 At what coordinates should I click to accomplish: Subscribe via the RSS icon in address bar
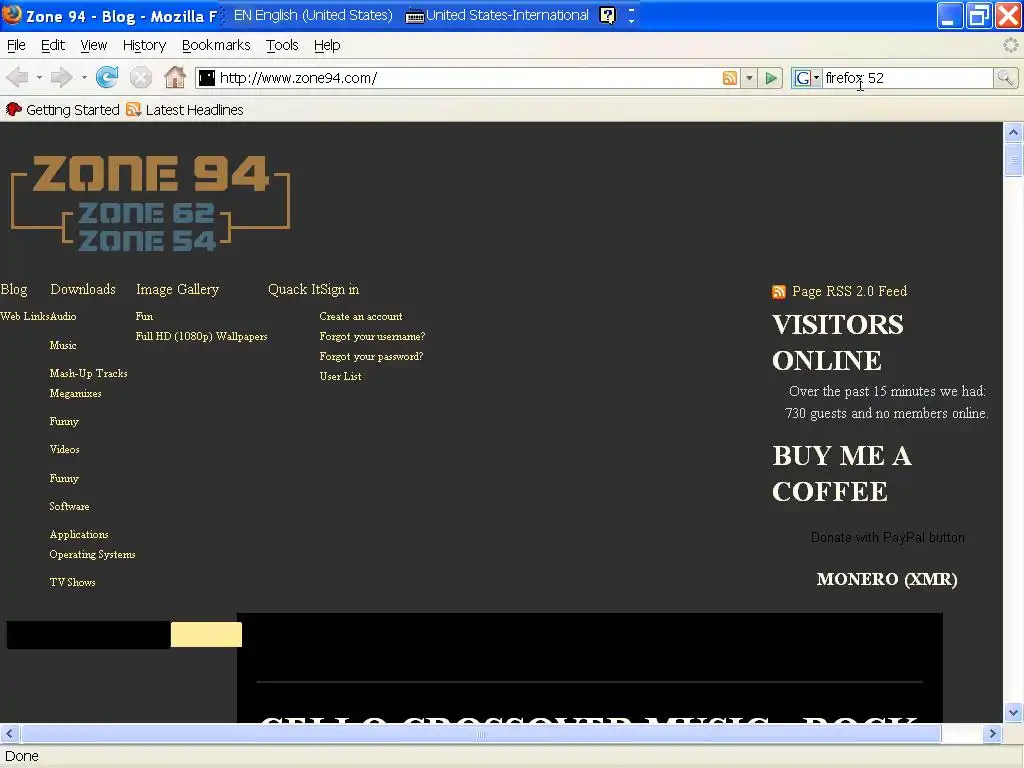click(x=729, y=78)
